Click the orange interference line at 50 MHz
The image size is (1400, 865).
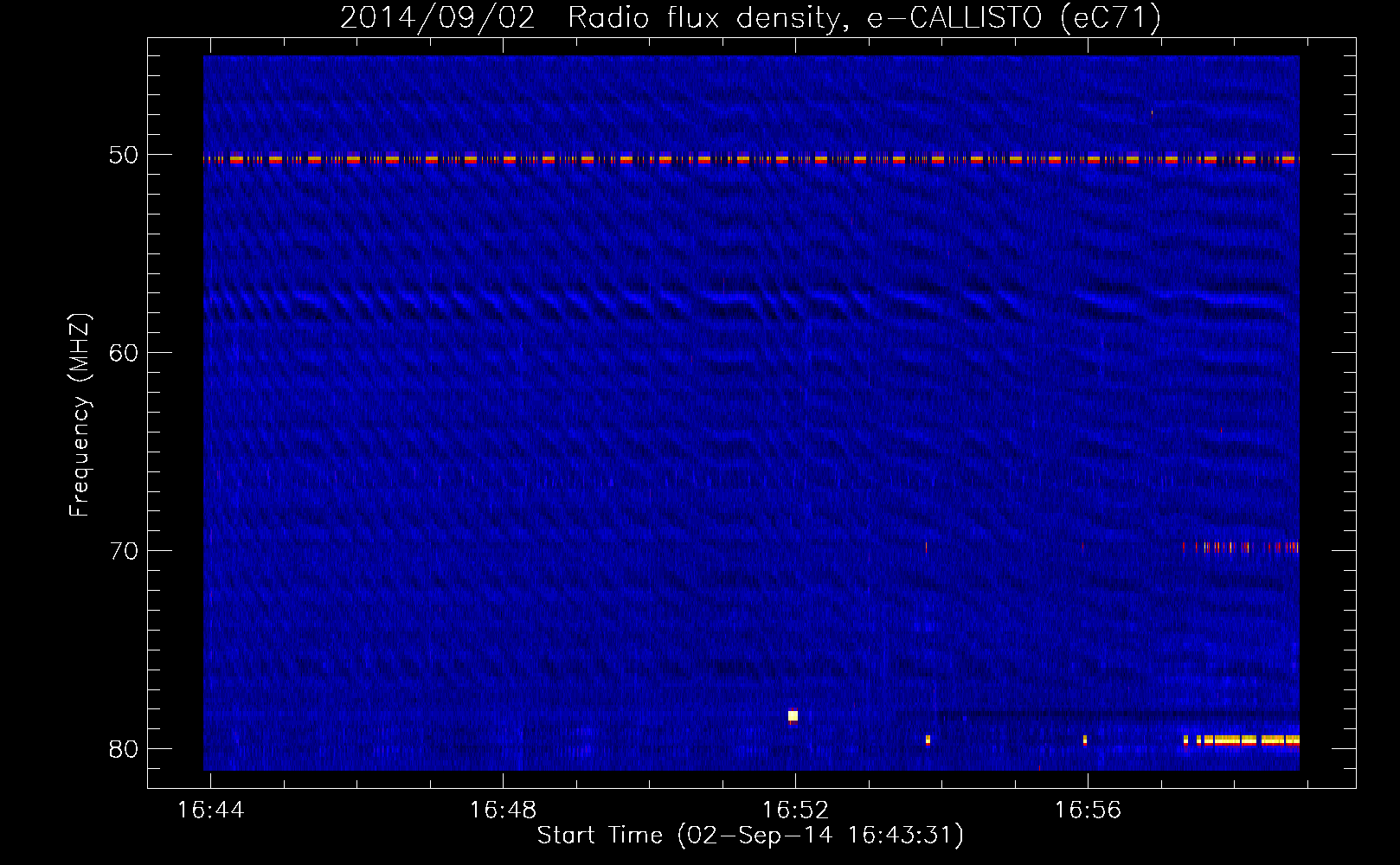point(751,159)
